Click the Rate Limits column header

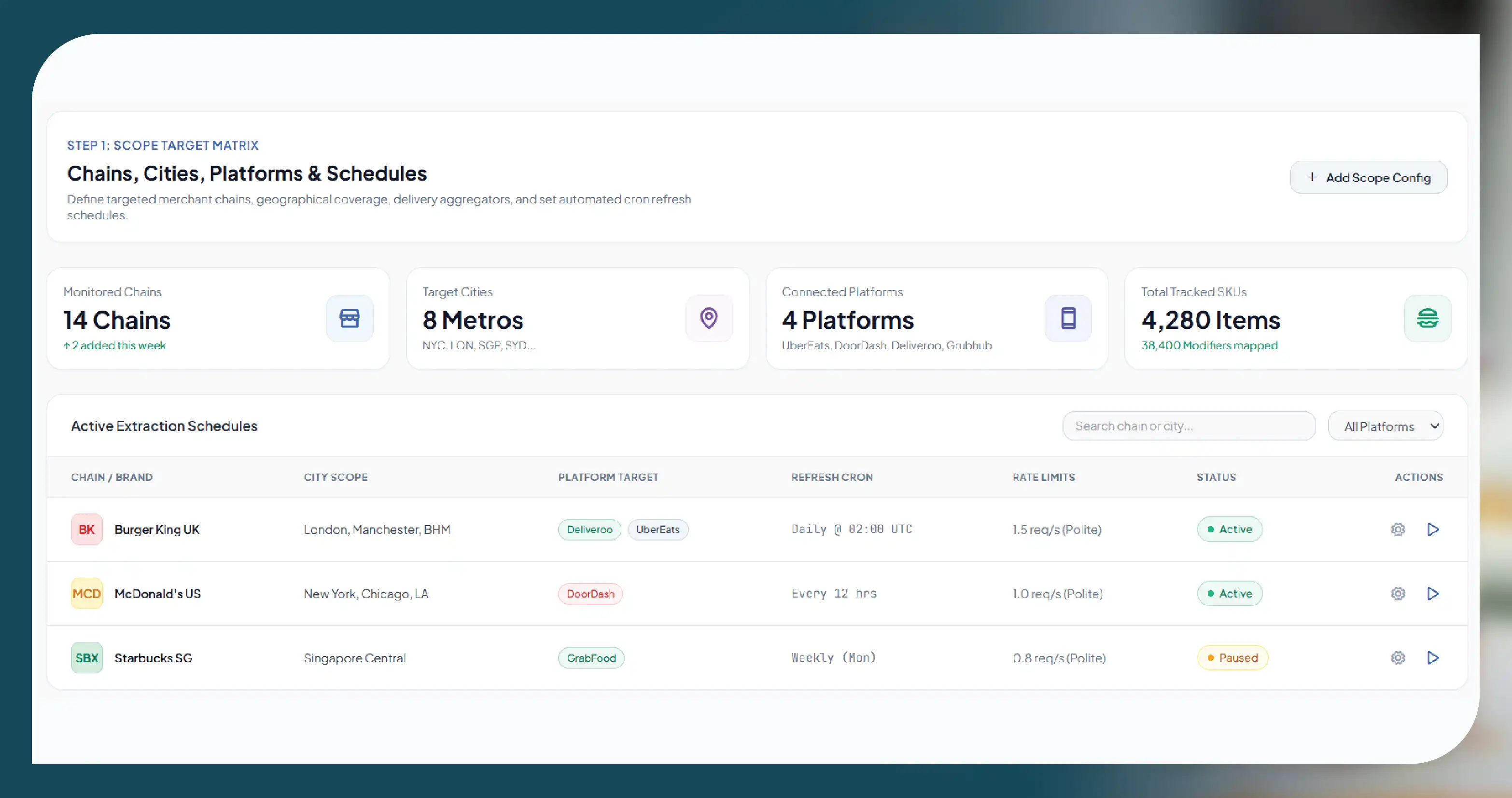pyautogui.click(x=1044, y=477)
